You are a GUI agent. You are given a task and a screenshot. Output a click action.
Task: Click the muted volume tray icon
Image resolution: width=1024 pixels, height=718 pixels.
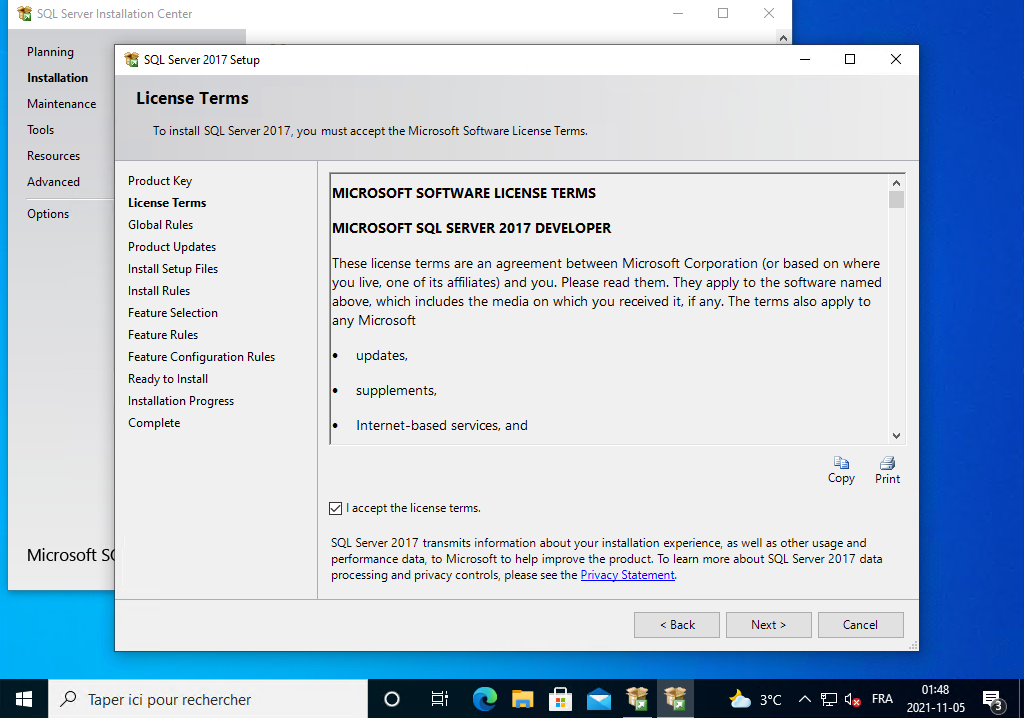point(853,699)
